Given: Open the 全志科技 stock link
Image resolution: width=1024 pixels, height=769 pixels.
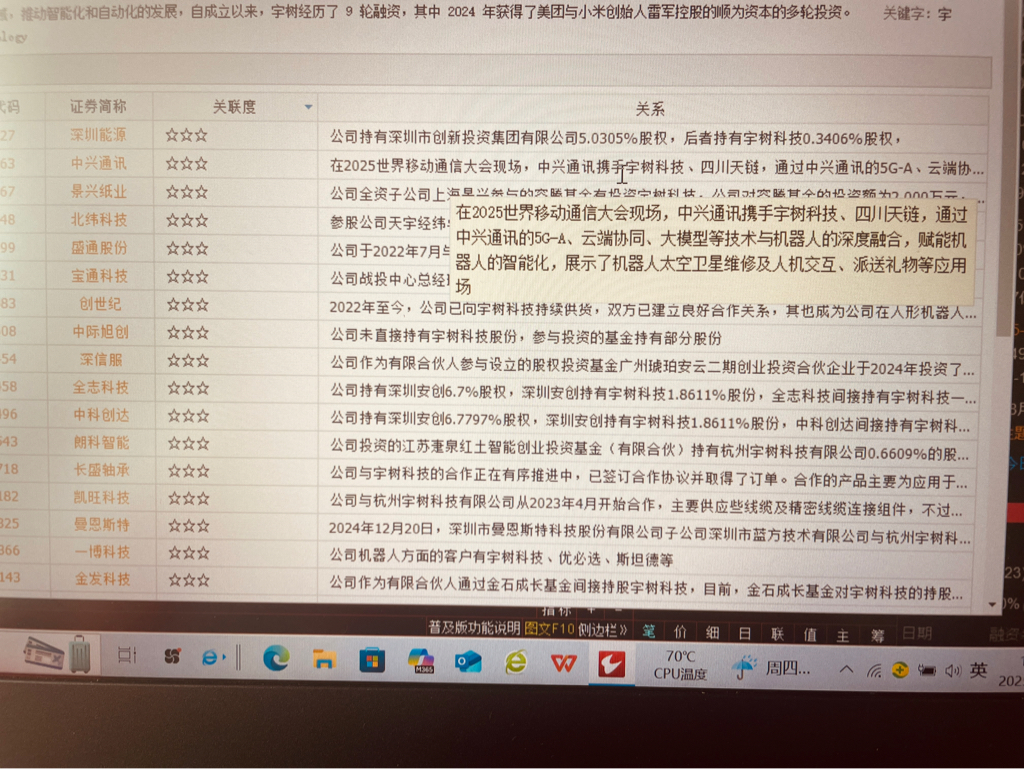Looking at the screenshot, I should (101, 387).
